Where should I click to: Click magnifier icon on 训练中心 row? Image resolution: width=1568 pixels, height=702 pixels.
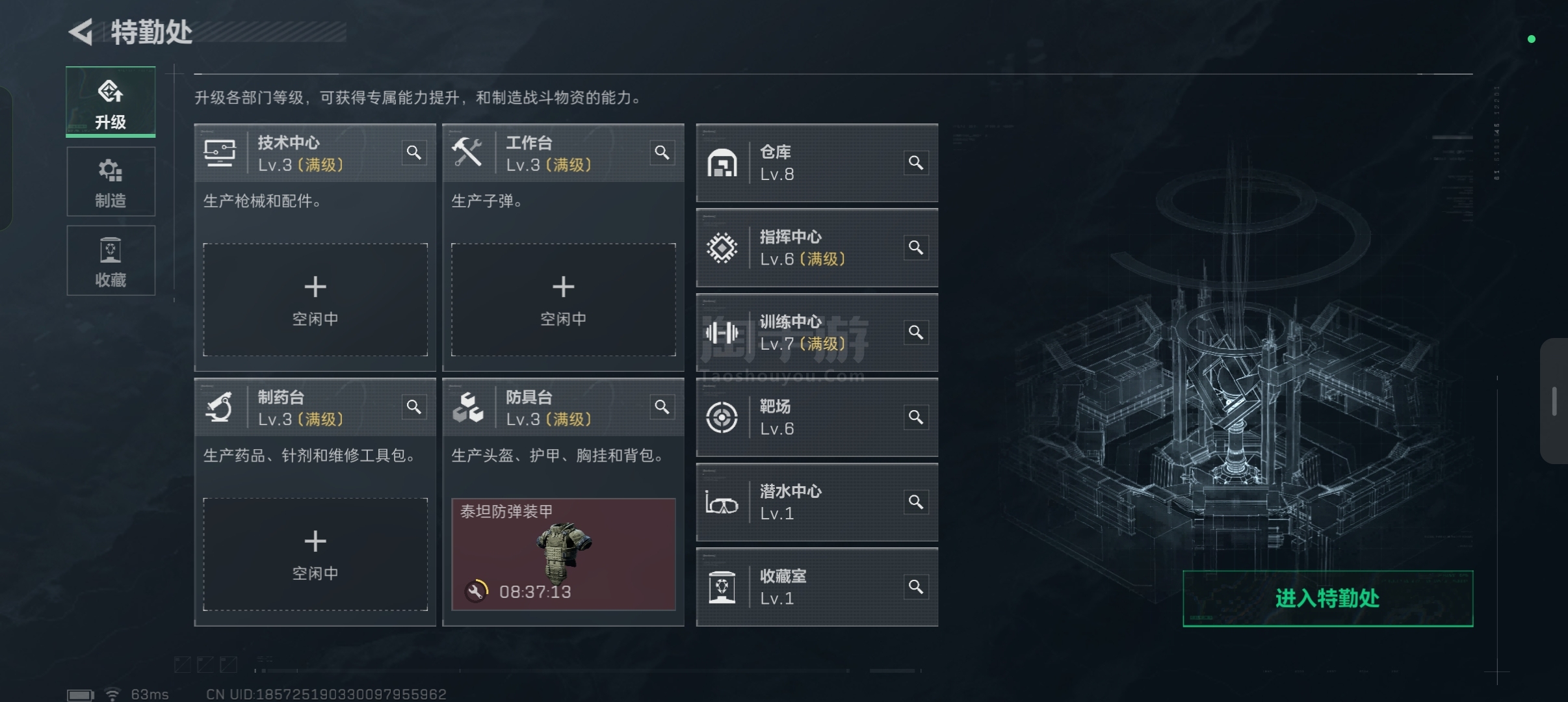[x=916, y=333]
